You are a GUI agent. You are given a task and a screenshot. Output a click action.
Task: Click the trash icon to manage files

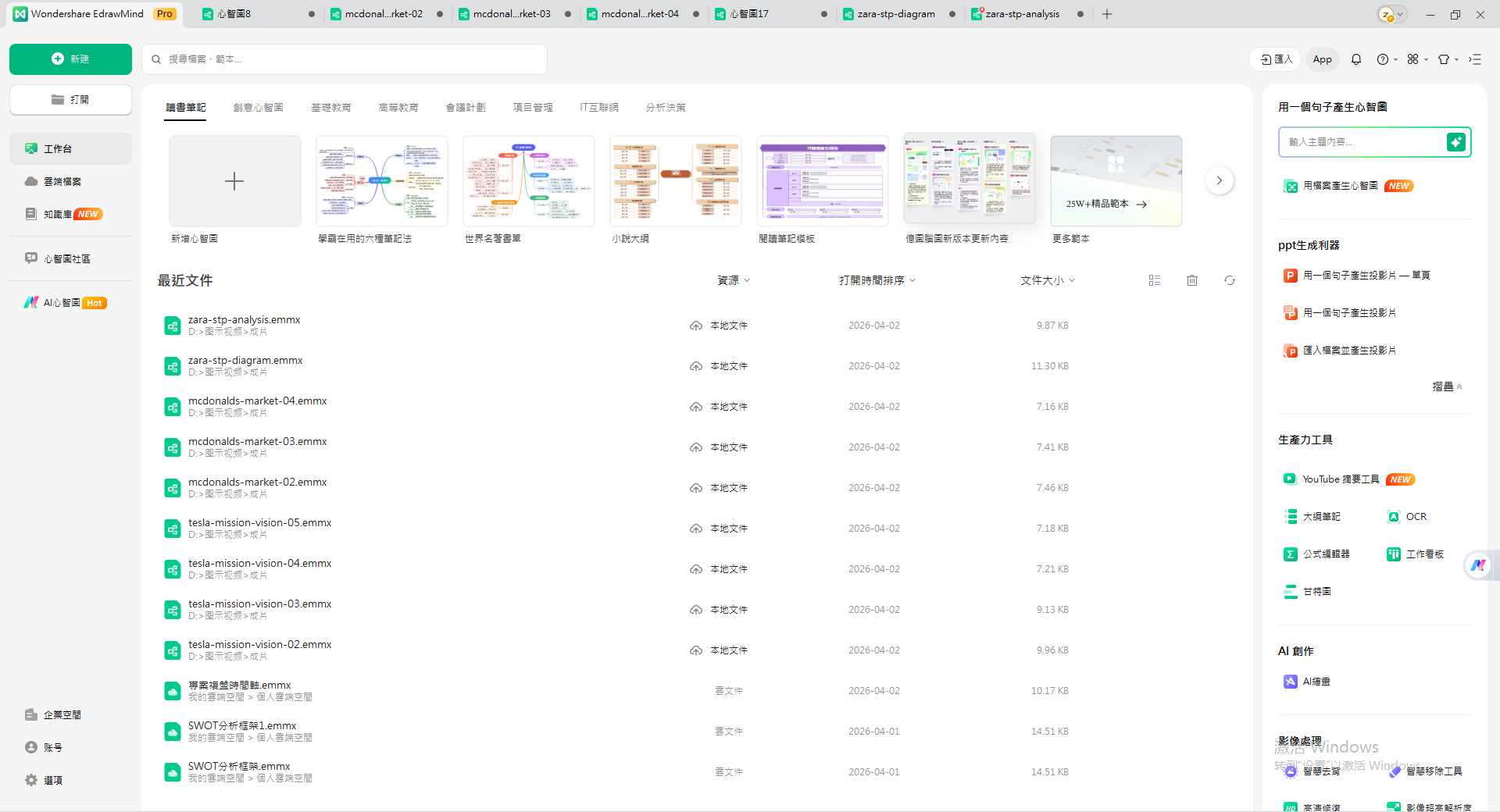1191,280
